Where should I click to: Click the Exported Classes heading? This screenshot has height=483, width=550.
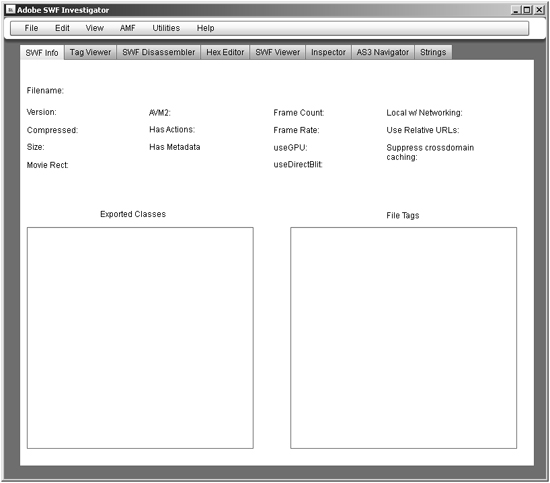(x=133, y=214)
